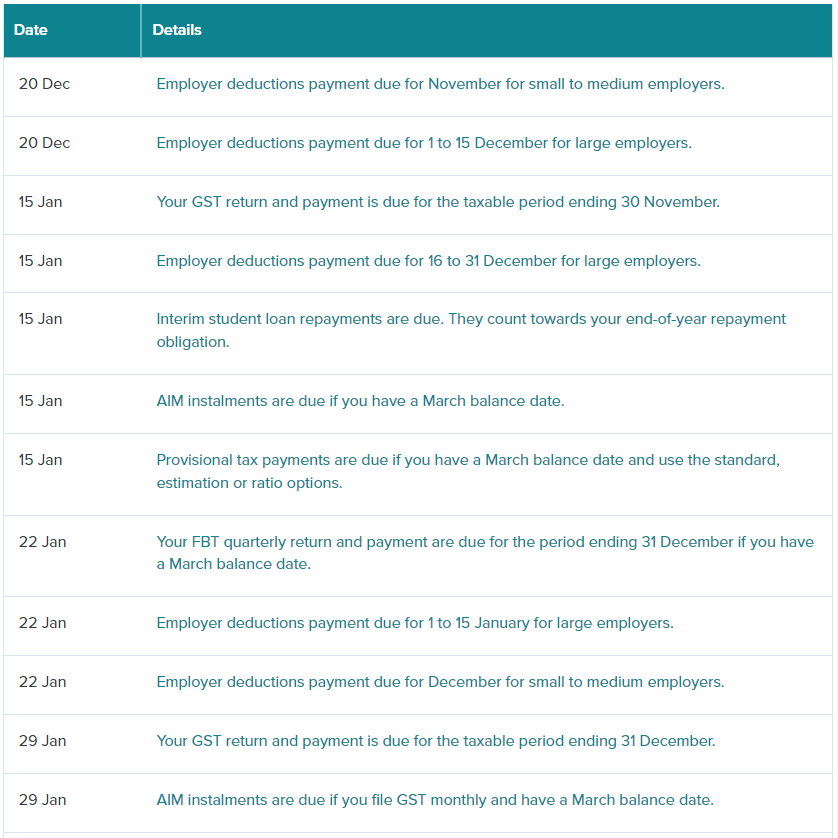Viewport: 838px width, 838px height.
Task: Click GST return for period ending 31 December
Action: click(436, 741)
